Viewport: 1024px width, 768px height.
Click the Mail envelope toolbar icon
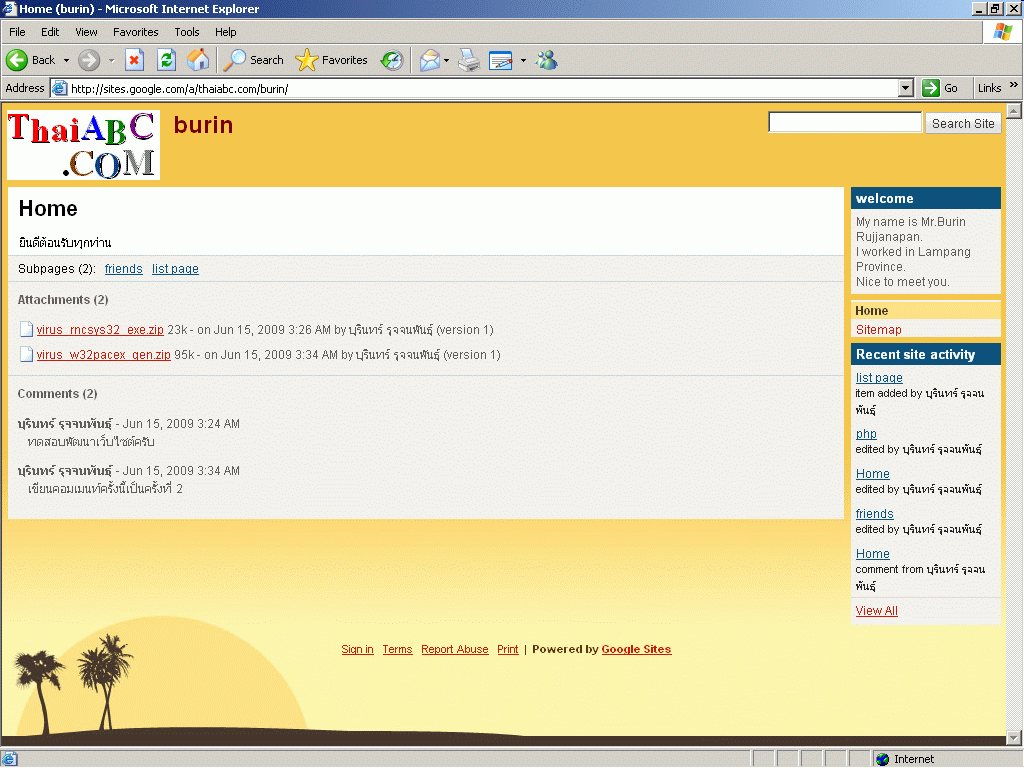tap(429, 60)
